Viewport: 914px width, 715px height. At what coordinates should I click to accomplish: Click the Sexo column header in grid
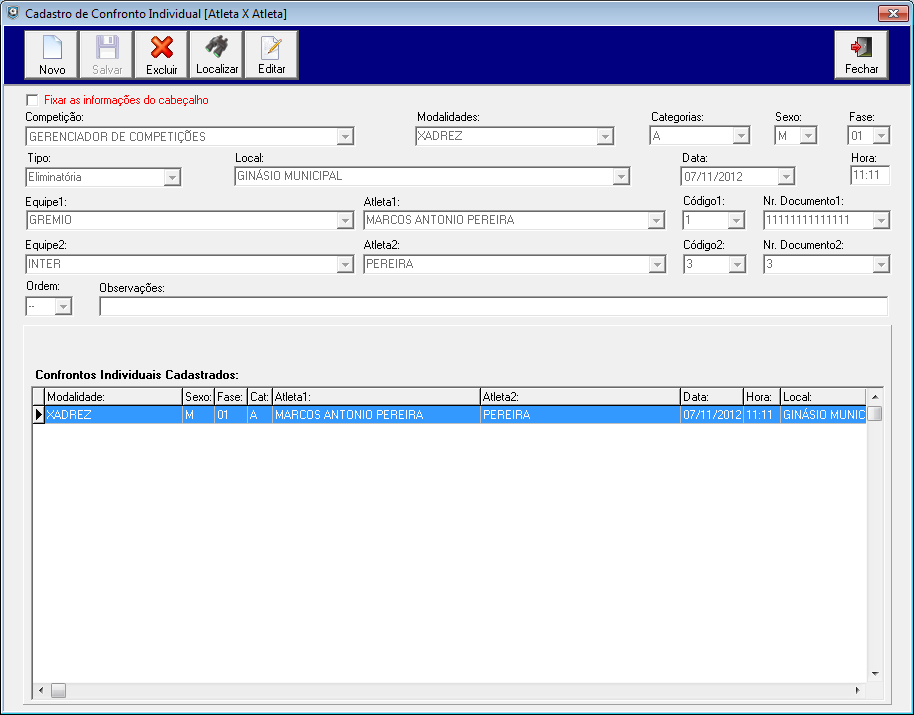[x=198, y=397]
